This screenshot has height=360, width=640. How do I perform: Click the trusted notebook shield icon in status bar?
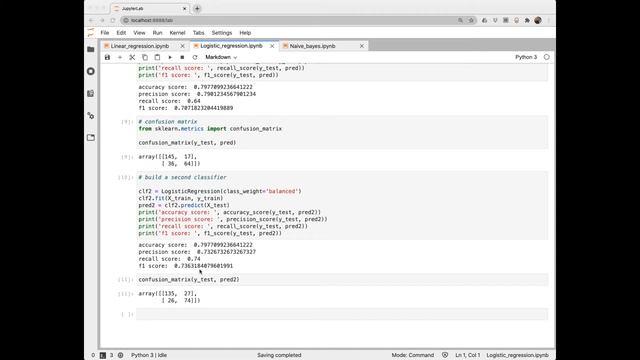tap(445, 355)
